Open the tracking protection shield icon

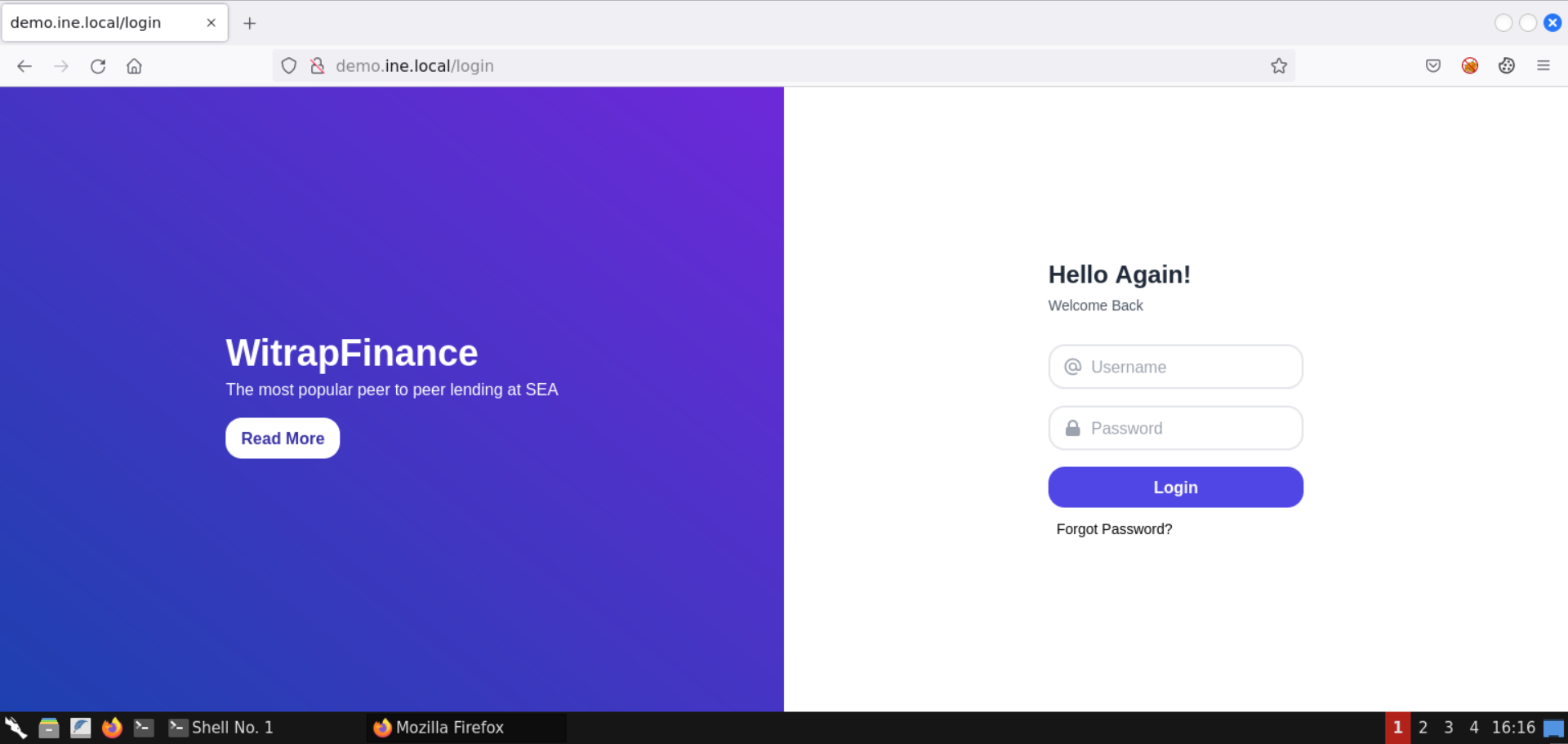(288, 66)
